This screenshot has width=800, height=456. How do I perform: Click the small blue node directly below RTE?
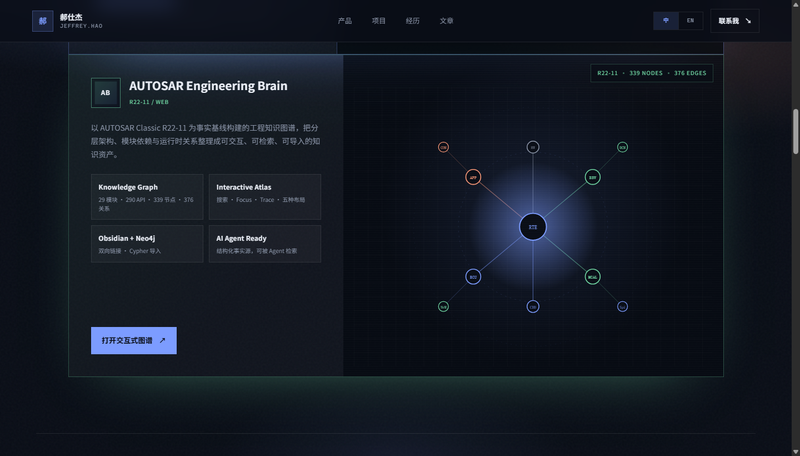tap(533, 307)
